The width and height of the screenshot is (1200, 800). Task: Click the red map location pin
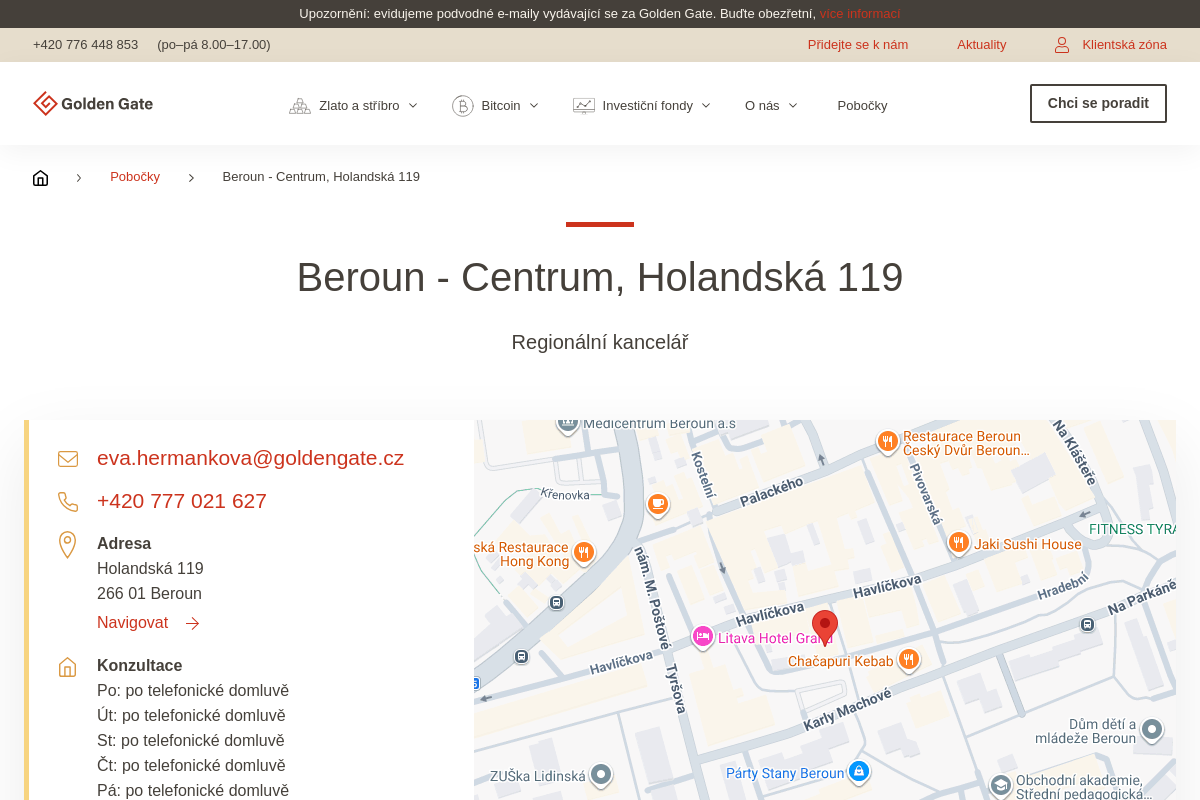point(824,627)
